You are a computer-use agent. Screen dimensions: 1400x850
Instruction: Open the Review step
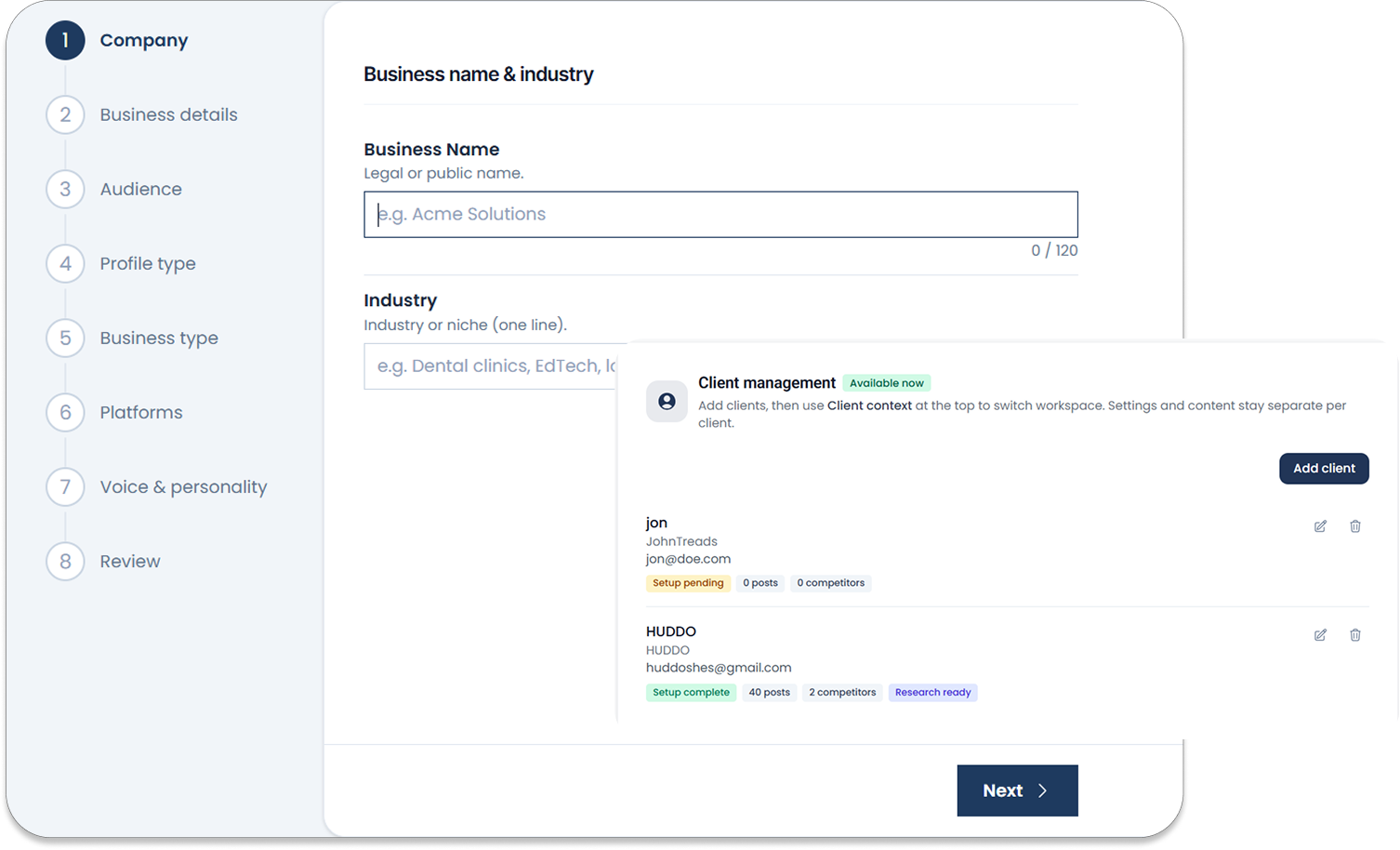pyautogui.click(x=130, y=561)
